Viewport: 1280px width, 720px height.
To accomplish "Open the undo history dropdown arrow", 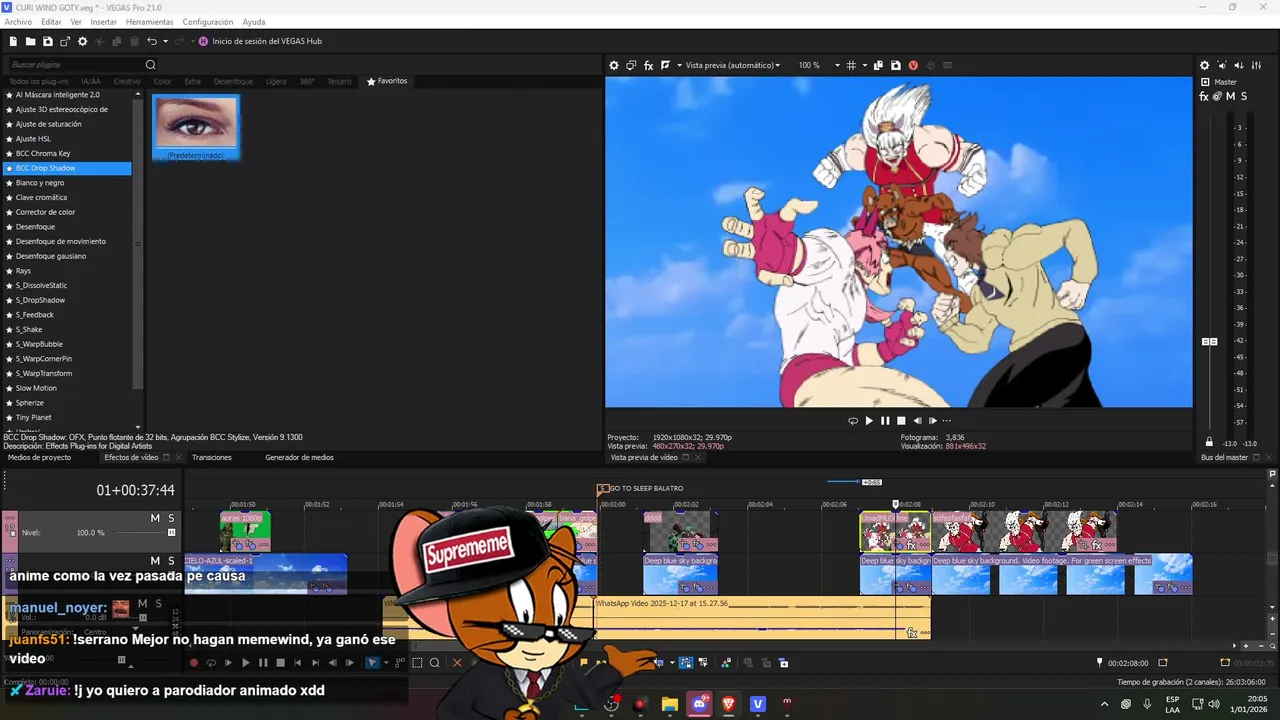I will (165, 41).
